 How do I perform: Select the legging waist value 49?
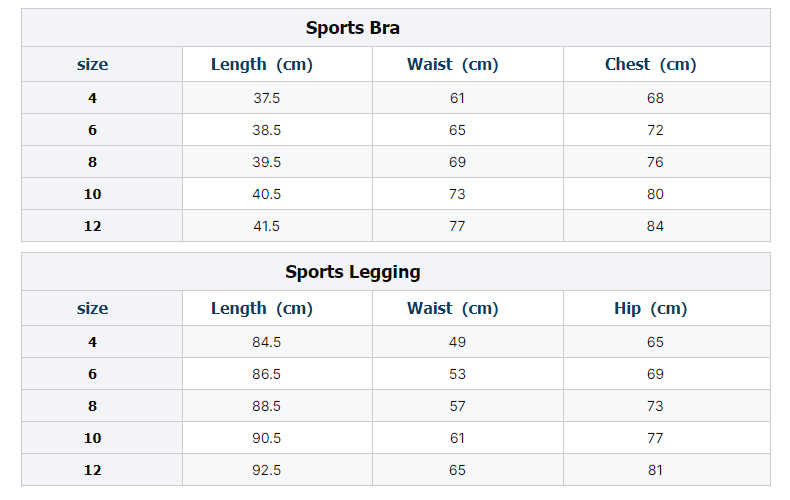(457, 342)
